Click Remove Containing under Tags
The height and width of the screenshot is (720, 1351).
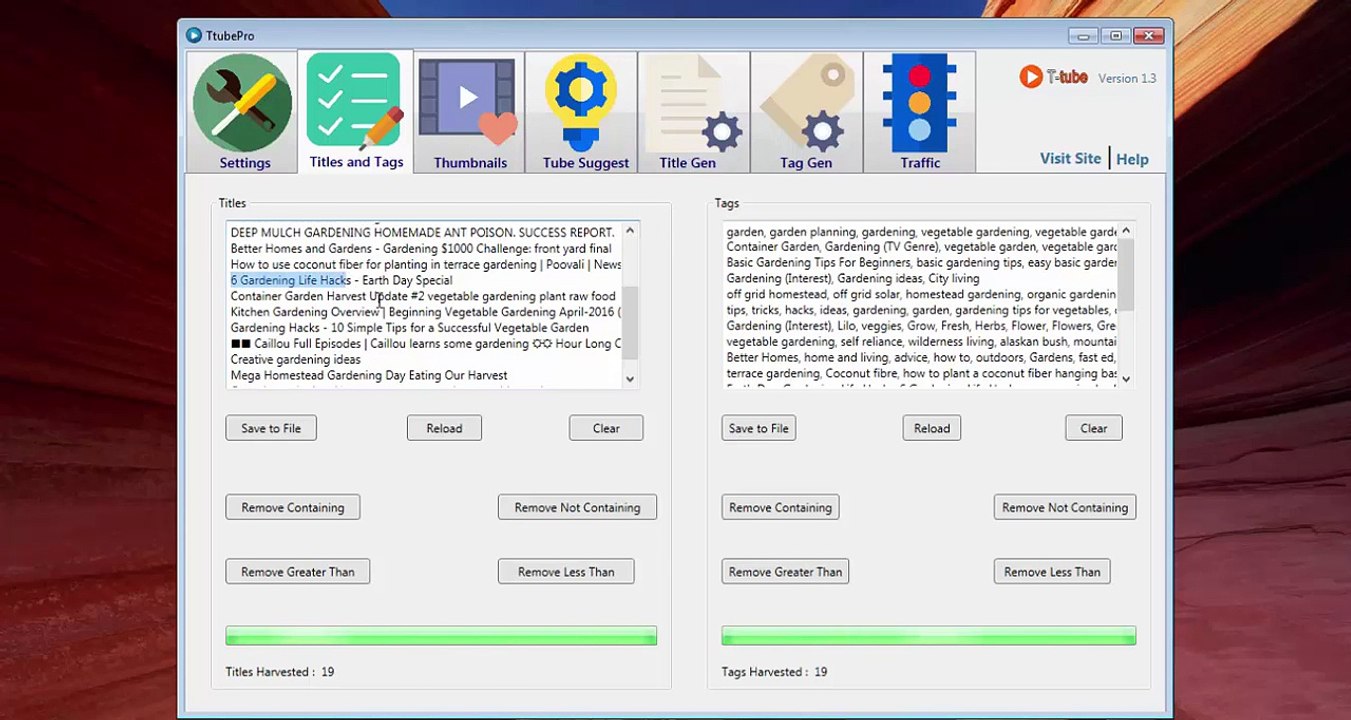tap(780, 507)
